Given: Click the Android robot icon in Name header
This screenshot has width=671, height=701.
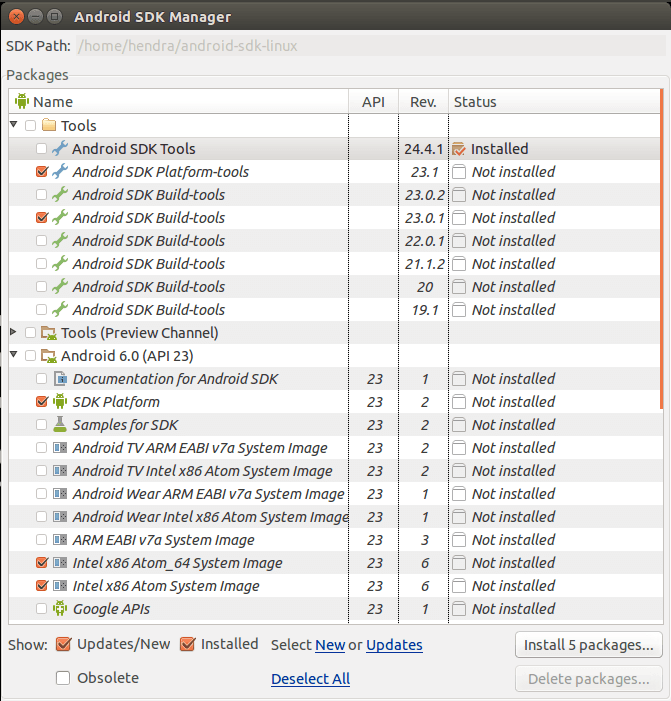Looking at the screenshot, I should coord(21,101).
